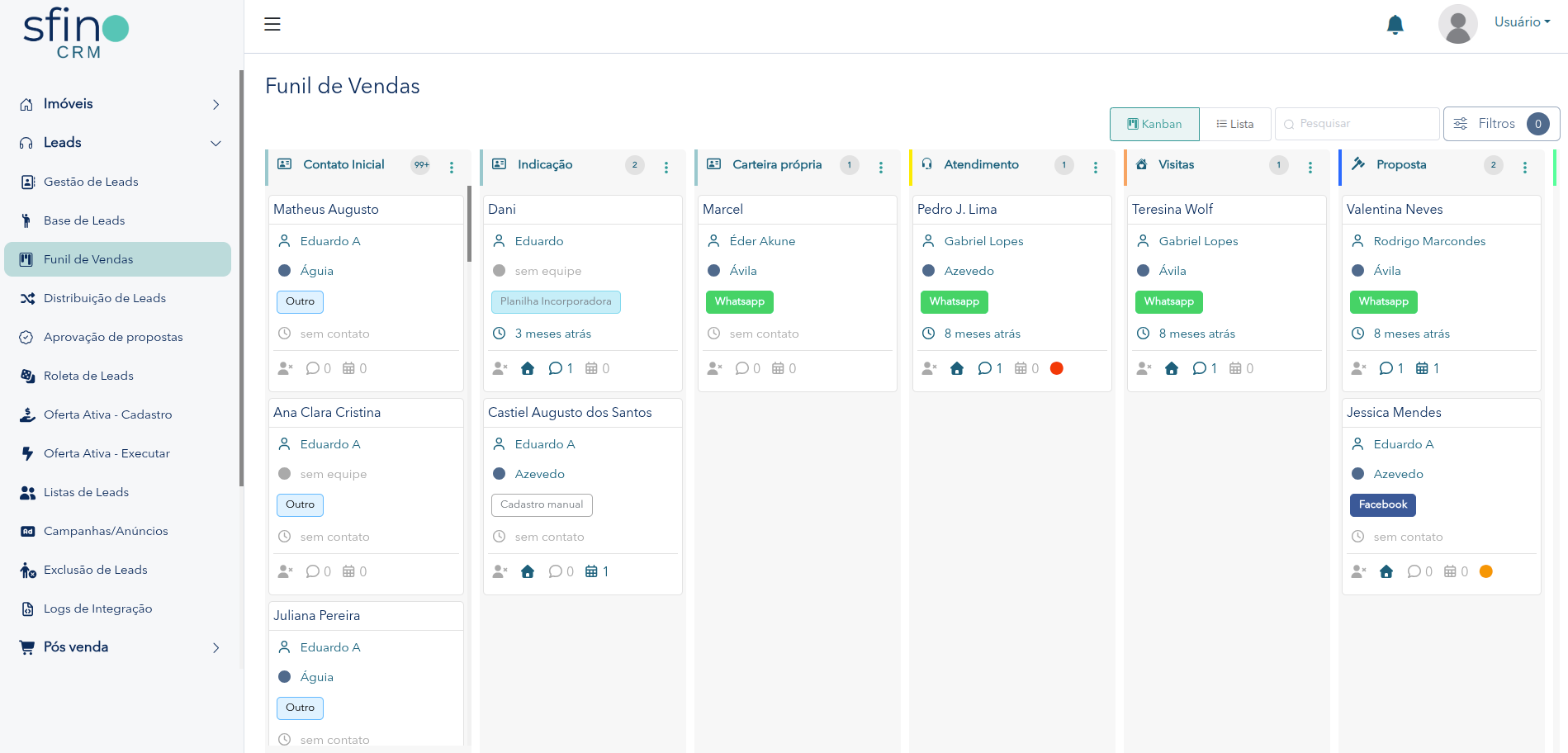Click red status dot on Pedro's card
Image resolution: width=1568 pixels, height=753 pixels.
1056,368
